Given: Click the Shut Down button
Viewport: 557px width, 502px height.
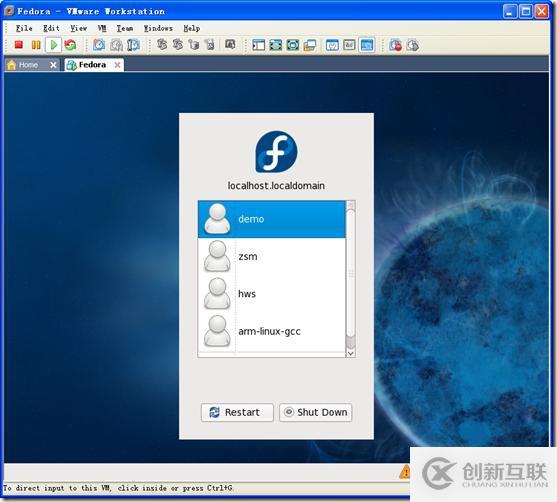Looking at the screenshot, I should pos(315,412).
